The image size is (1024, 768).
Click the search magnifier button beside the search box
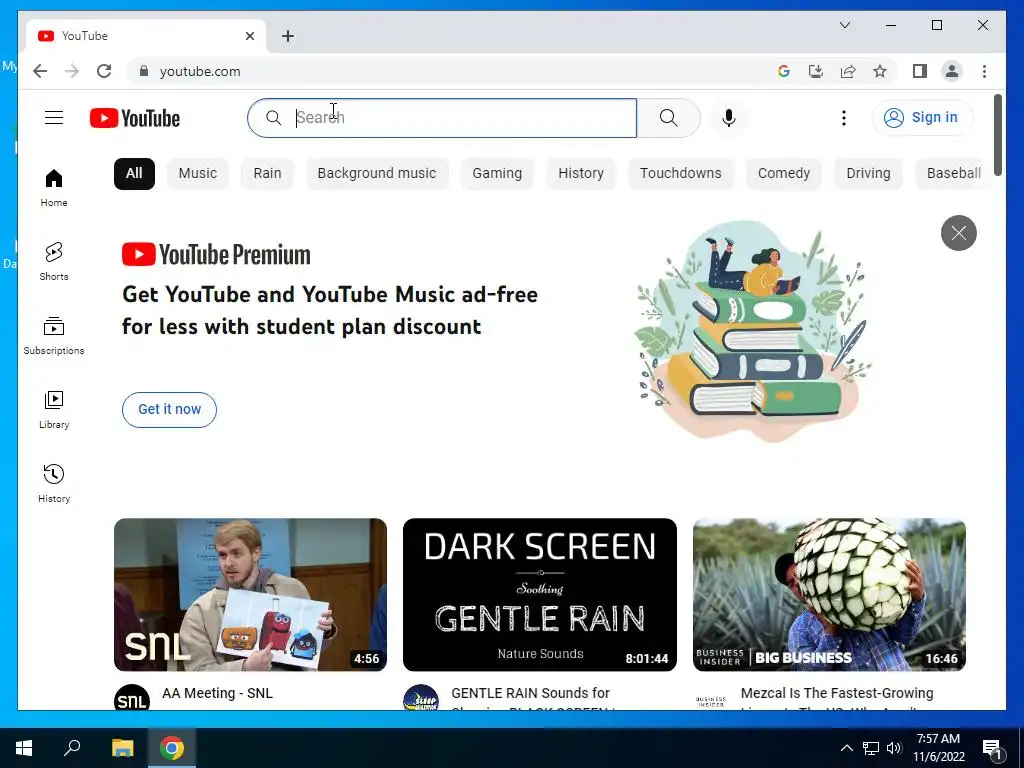[668, 118]
